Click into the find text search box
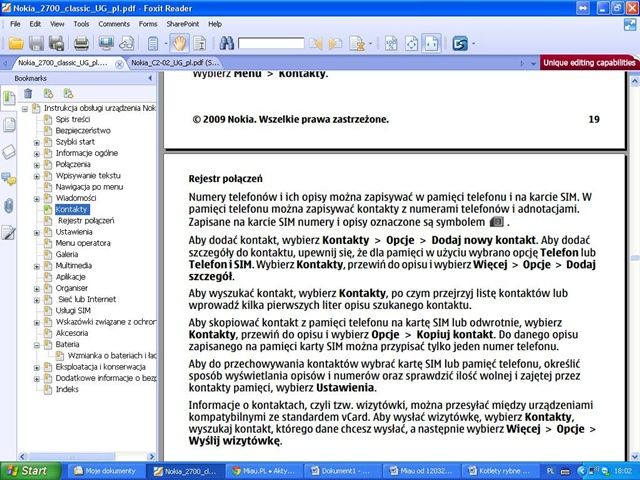The image size is (640, 480). [x=271, y=43]
